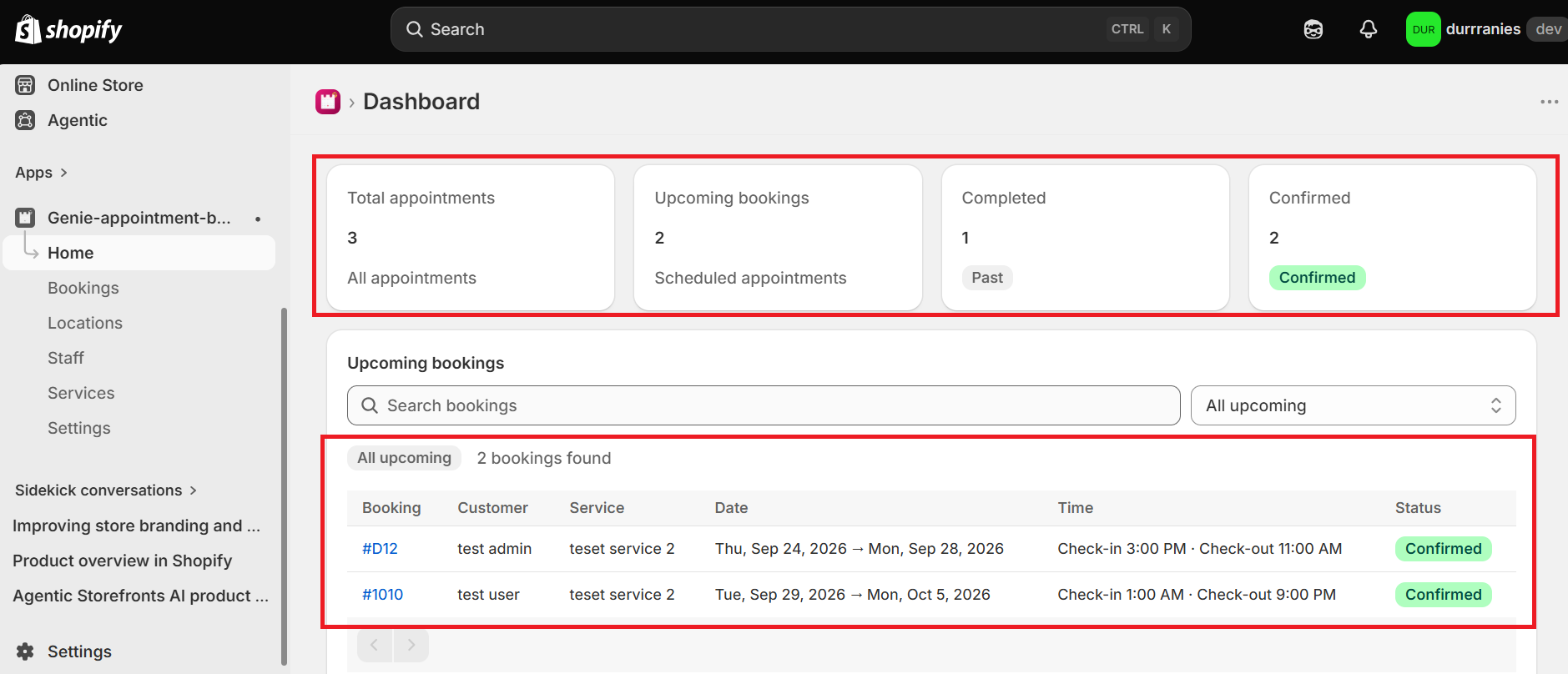Click the Upcoming bookings stat card
The image size is (1568, 674).
tap(778, 238)
